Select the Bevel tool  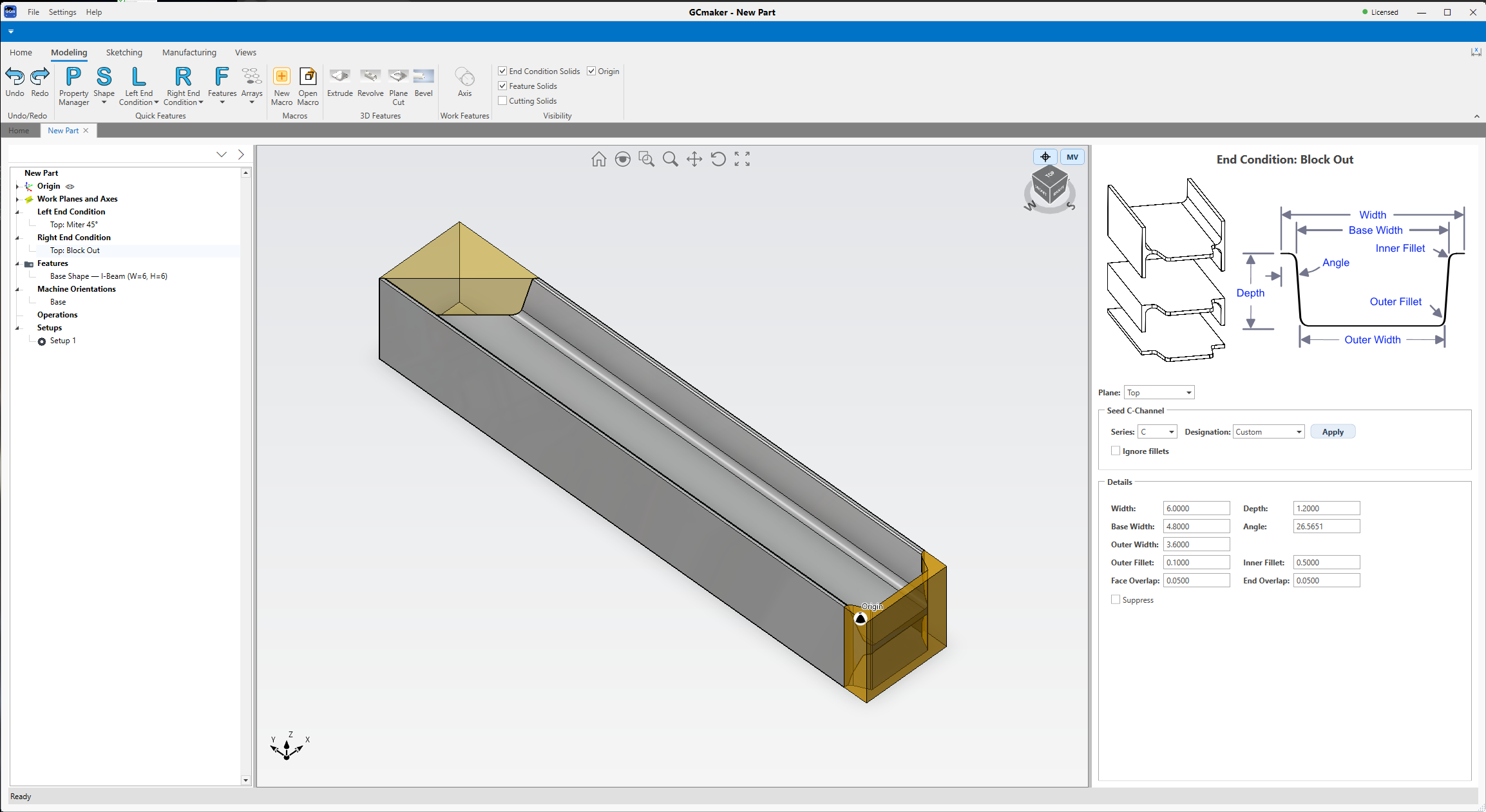point(423,82)
